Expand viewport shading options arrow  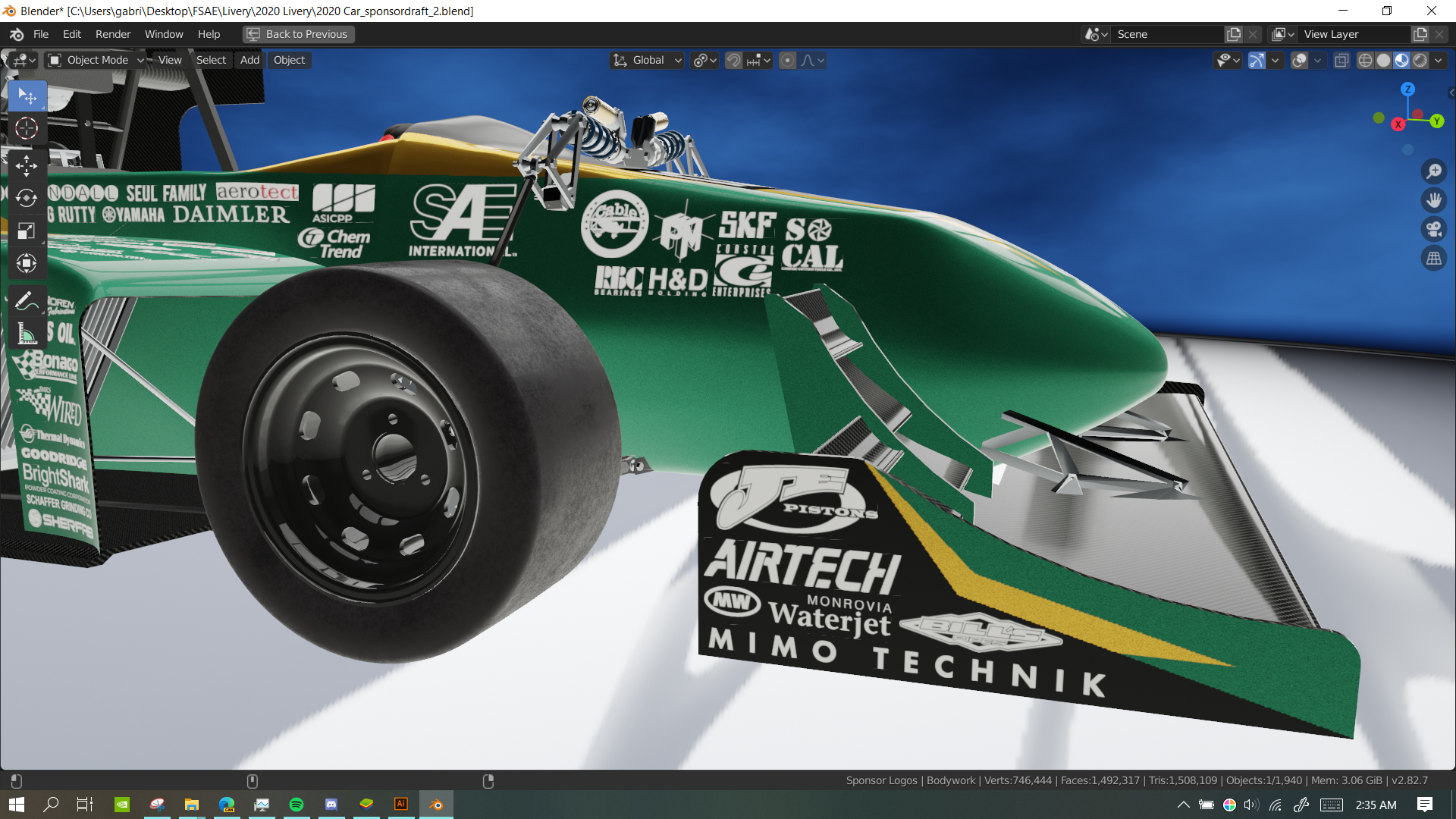[x=1439, y=61]
